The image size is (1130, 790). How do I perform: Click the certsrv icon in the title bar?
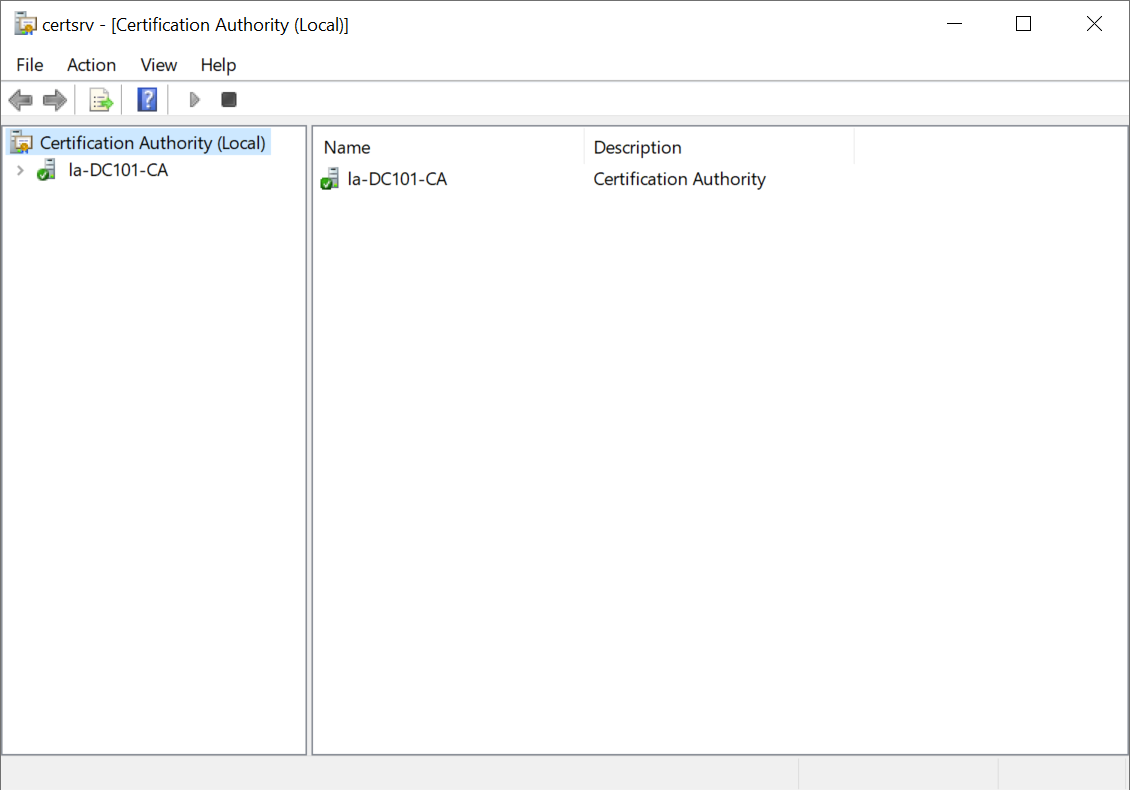(x=25, y=24)
